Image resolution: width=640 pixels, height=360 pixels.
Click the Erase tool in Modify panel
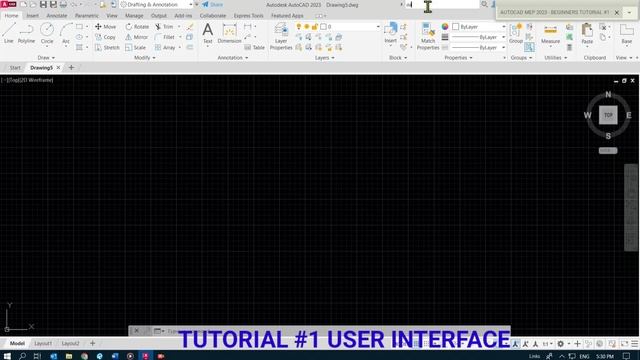pyautogui.click(x=190, y=27)
